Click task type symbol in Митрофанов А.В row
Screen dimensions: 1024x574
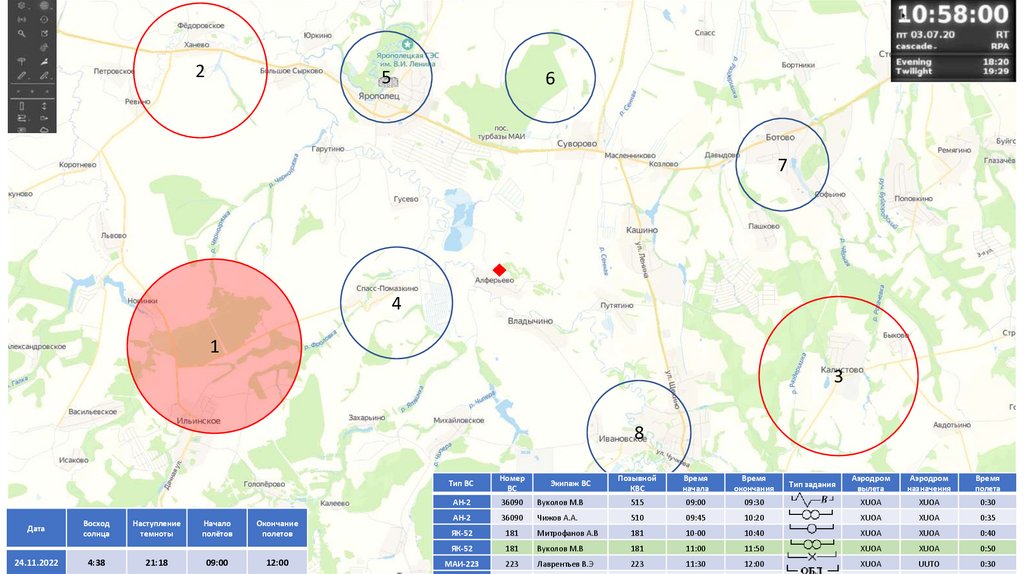(x=811, y=530)
